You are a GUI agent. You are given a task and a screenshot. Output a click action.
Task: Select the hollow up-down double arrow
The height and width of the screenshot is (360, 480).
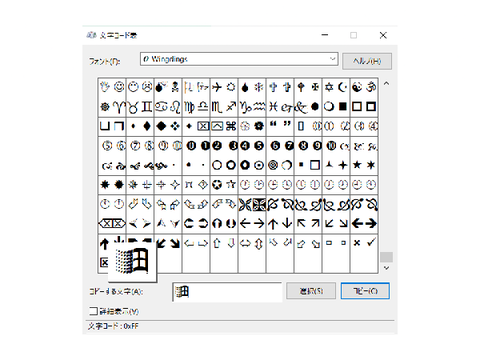click(x=259, y=243)
